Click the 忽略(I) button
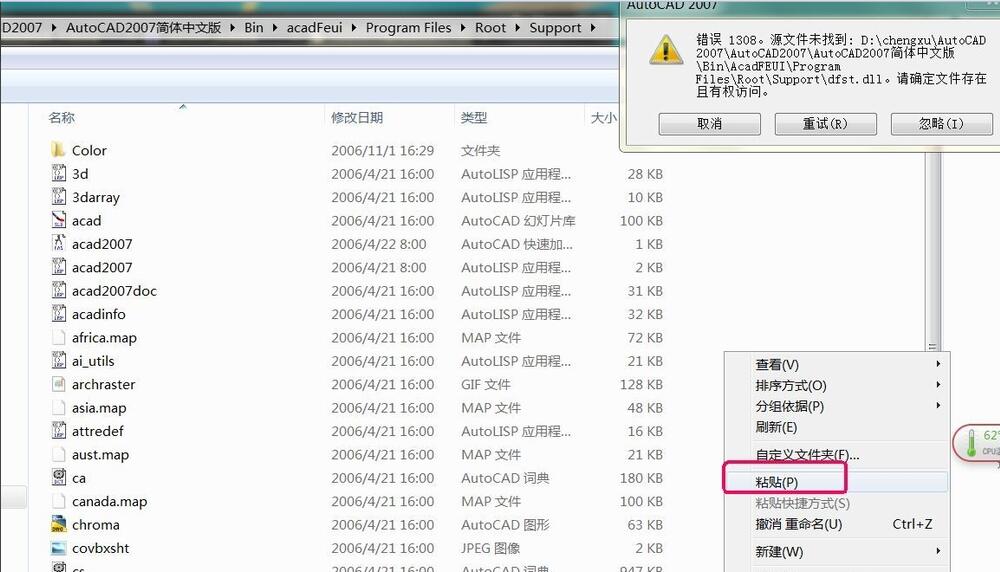The height and width of the screenshot is (572, 1000). 941,124
